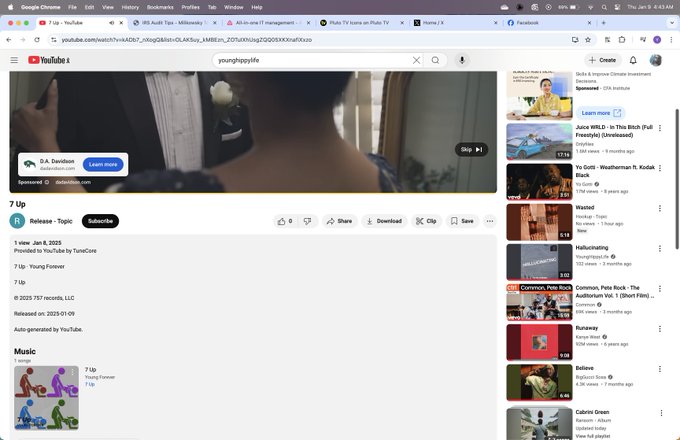Open Chrome profile avatar in toolbar
680x440 pixels.
(657, 40)
